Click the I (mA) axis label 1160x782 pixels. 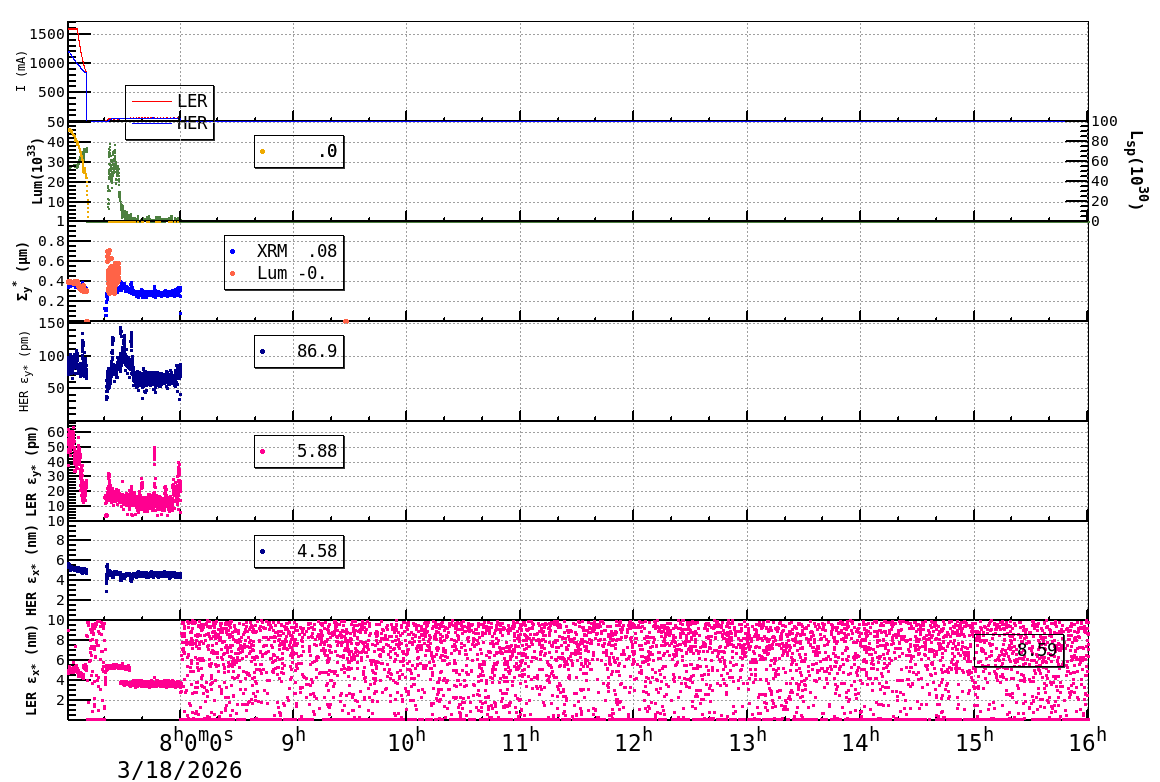[21, 72]
